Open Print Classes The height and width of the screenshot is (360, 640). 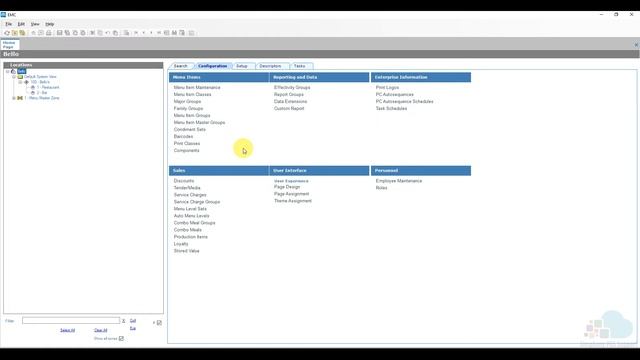[187, 143]
